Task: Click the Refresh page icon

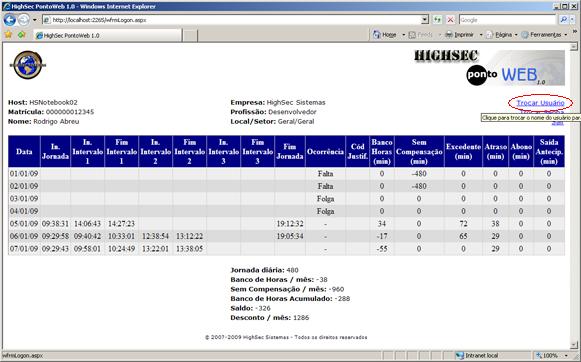Action: (438, 20)
